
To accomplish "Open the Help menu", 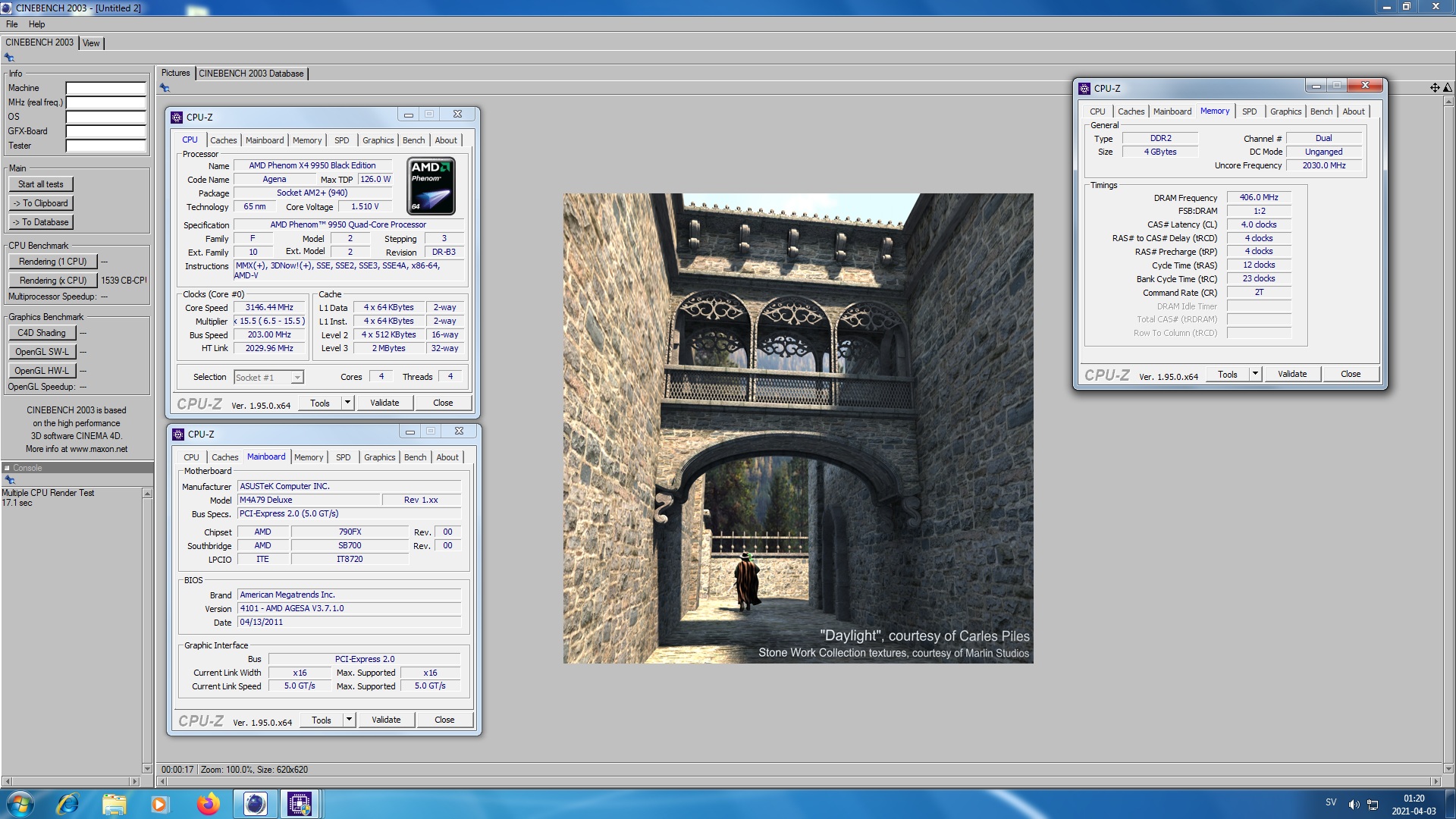I will [x=36, y=24].
